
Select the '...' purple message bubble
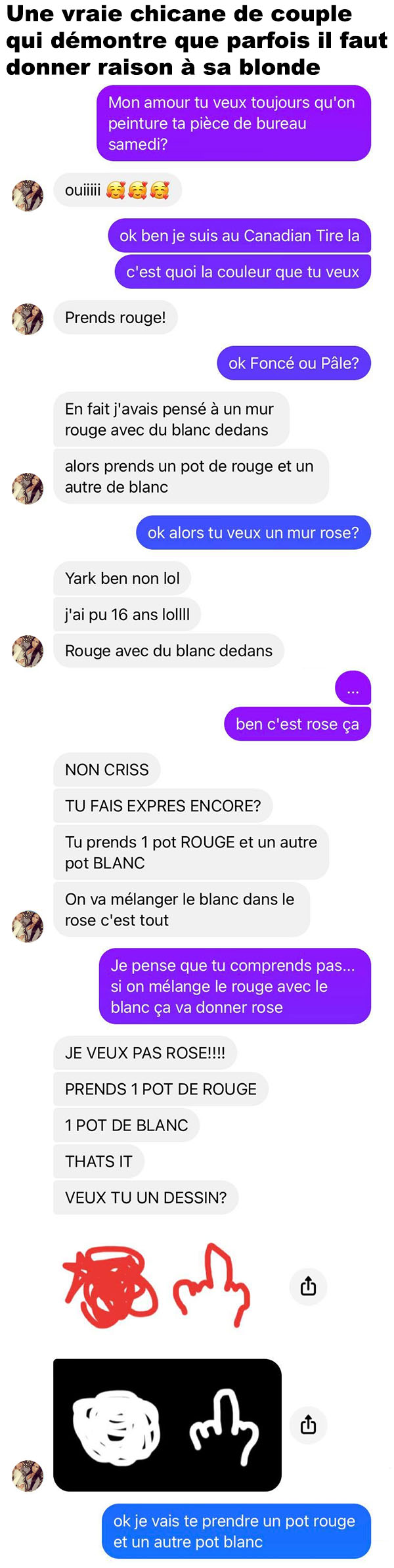click(x=353, y=688)
